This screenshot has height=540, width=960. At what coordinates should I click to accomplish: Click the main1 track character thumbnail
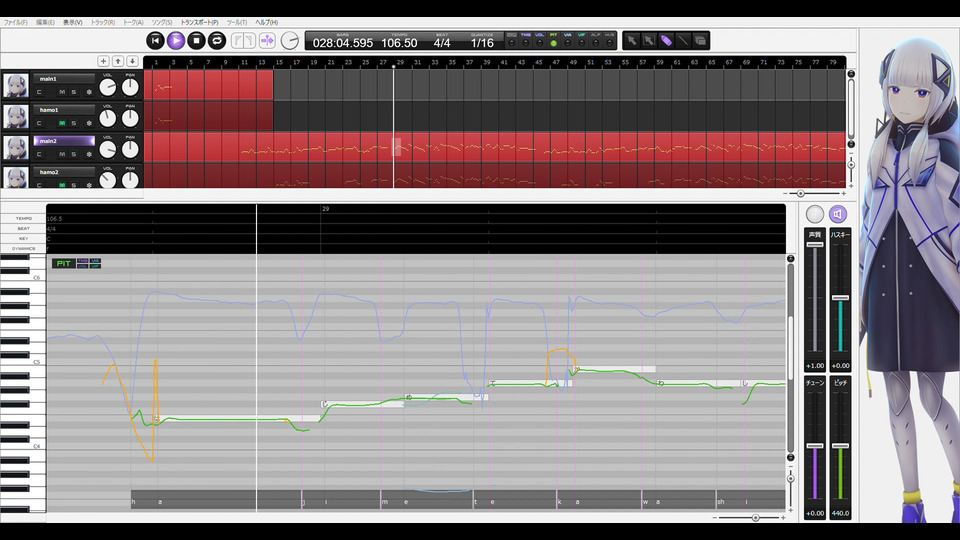click(x=16, y=85)
